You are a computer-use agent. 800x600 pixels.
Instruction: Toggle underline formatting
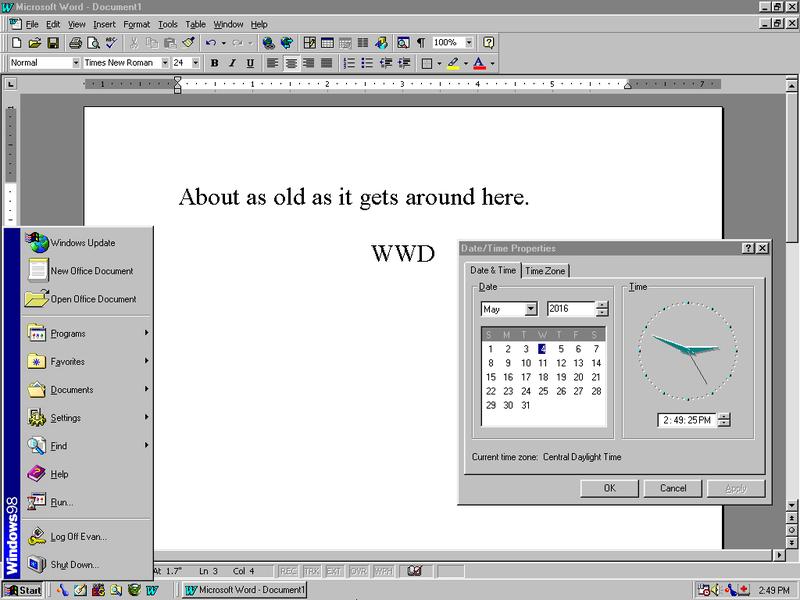(x=250, y=63)
